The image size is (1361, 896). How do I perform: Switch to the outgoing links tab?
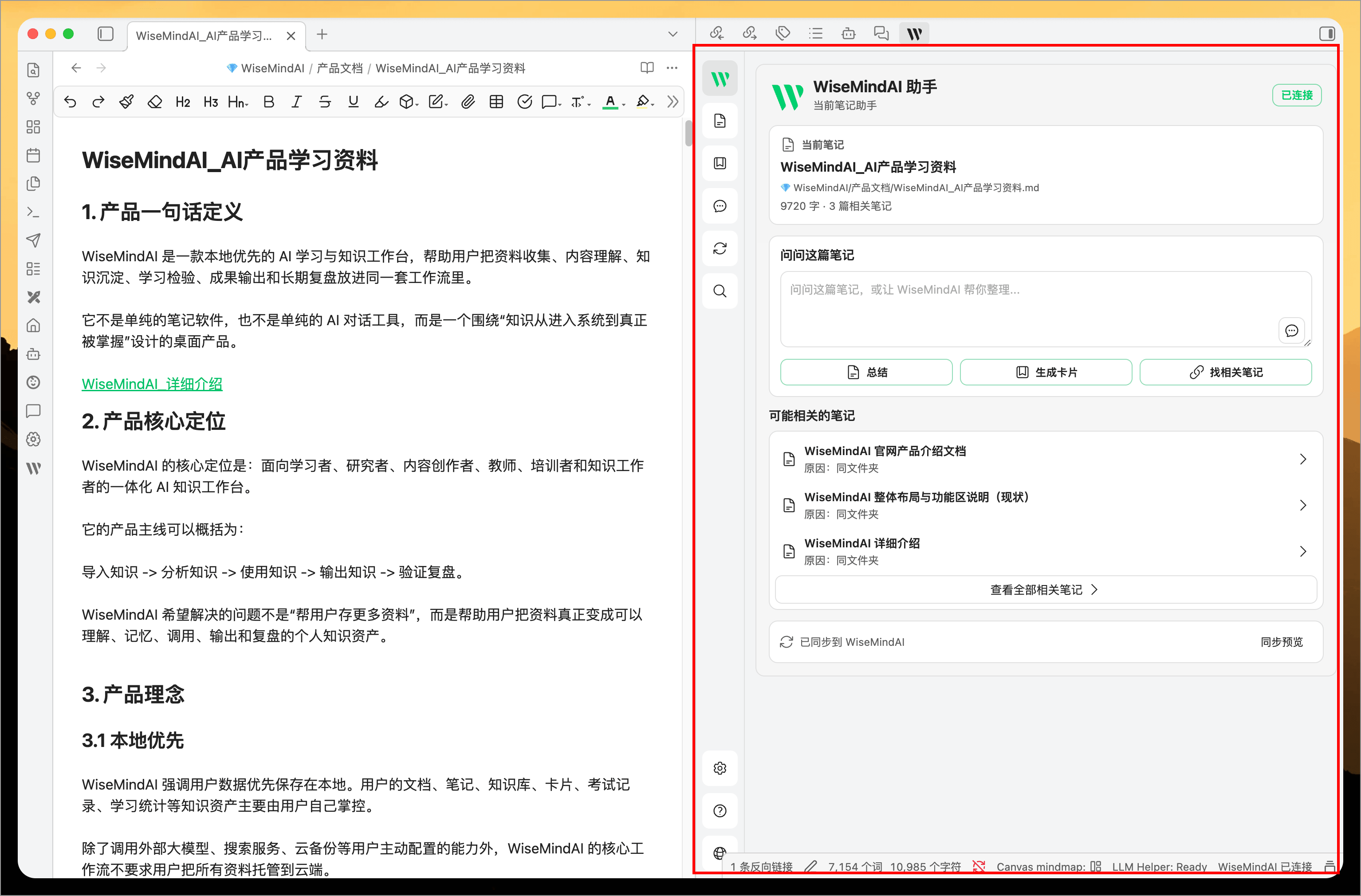coord(750,34)
